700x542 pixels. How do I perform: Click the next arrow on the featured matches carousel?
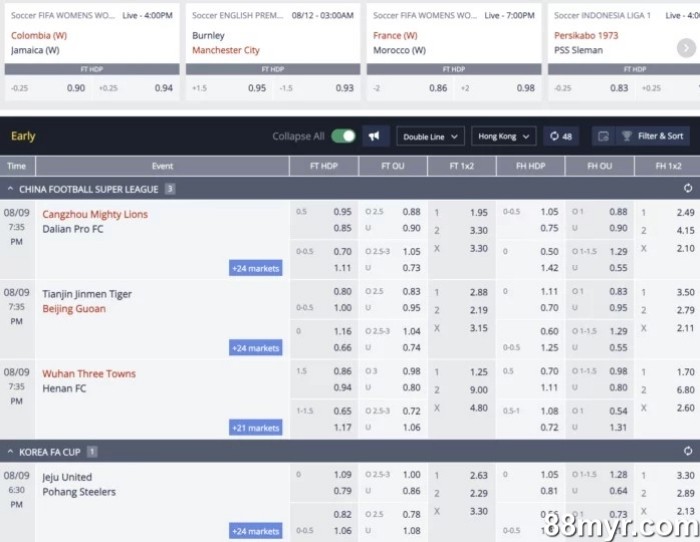coord(686,48)
